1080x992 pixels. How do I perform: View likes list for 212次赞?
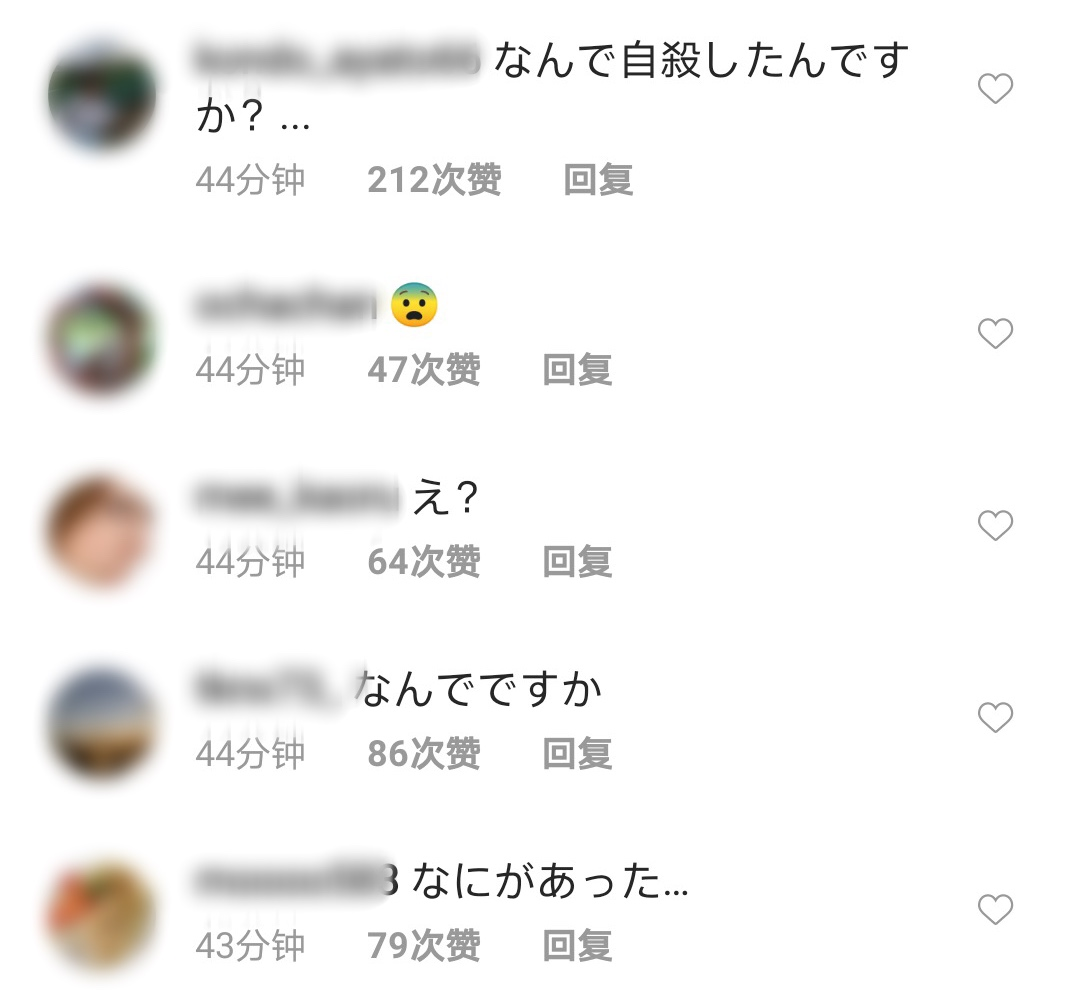pos(435,180)
